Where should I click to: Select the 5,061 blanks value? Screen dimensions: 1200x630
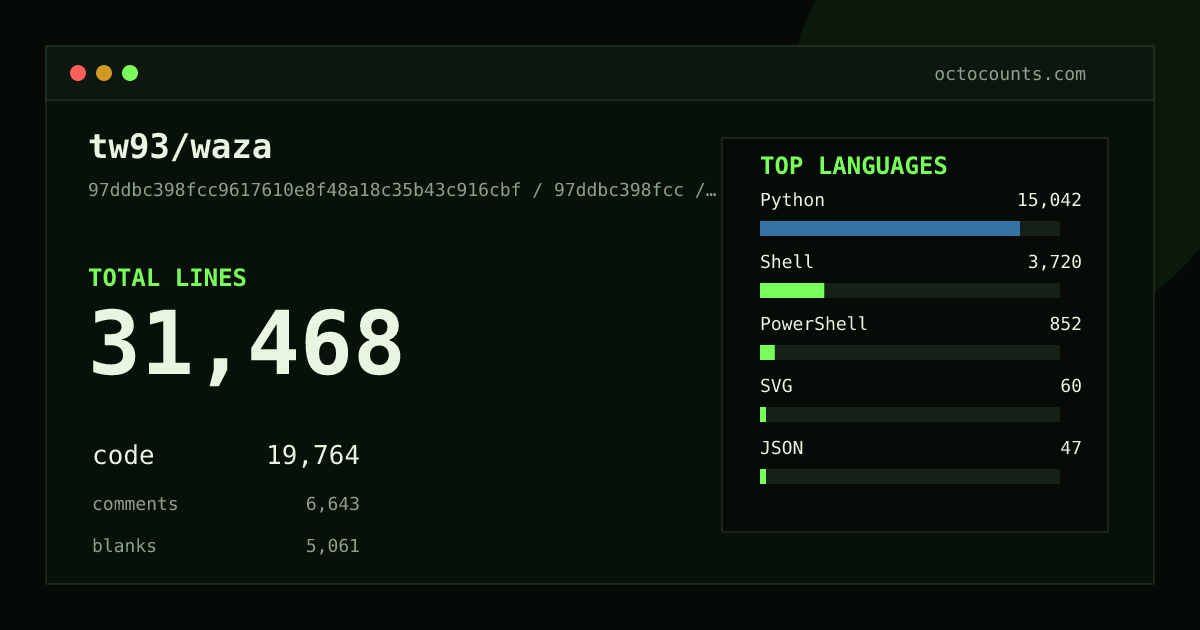(333, 546)
